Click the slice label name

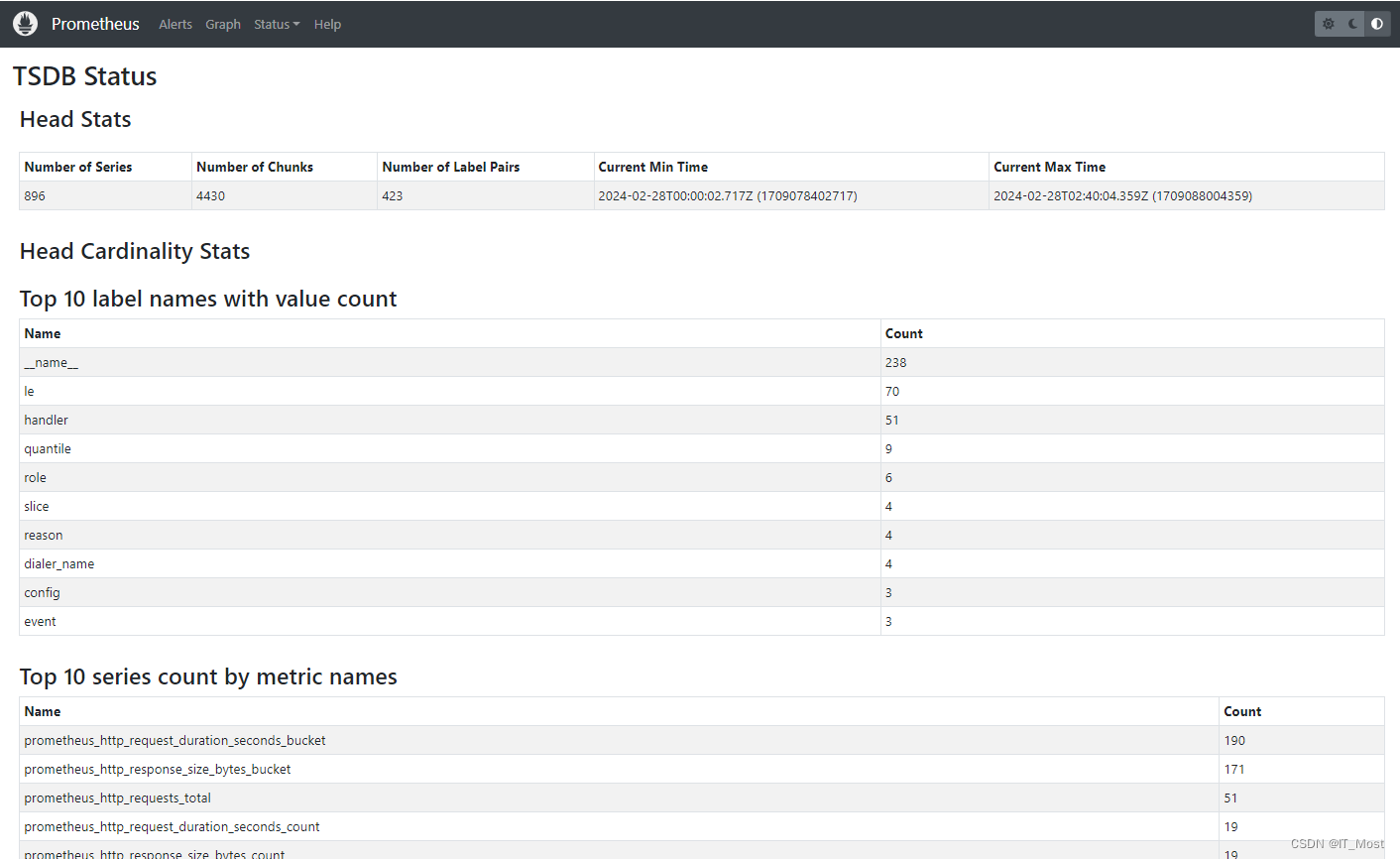pos(37,506)
